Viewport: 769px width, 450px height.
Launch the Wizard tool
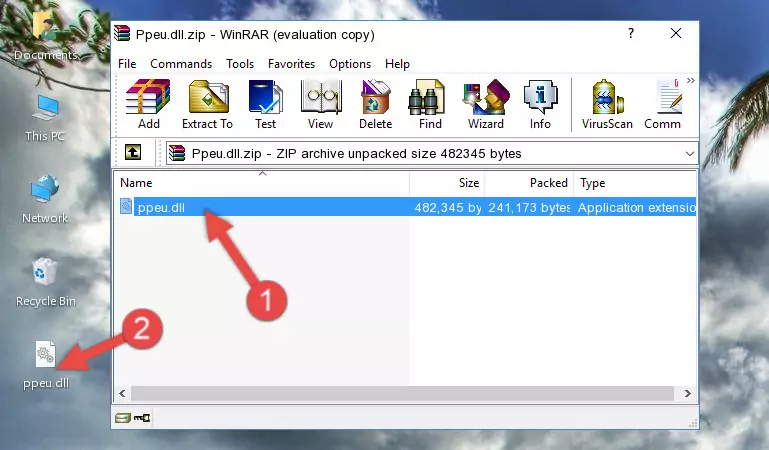pos(486,104)
